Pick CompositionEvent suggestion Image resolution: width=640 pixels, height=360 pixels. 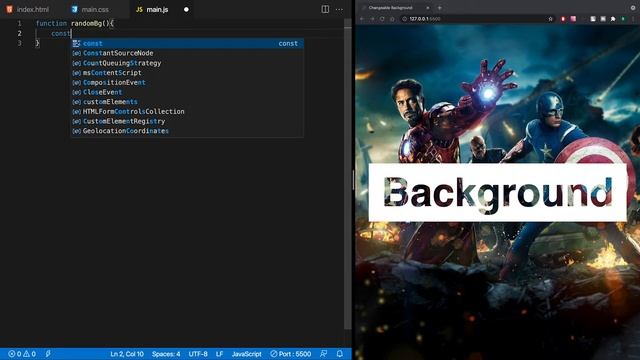click(187, 82)
